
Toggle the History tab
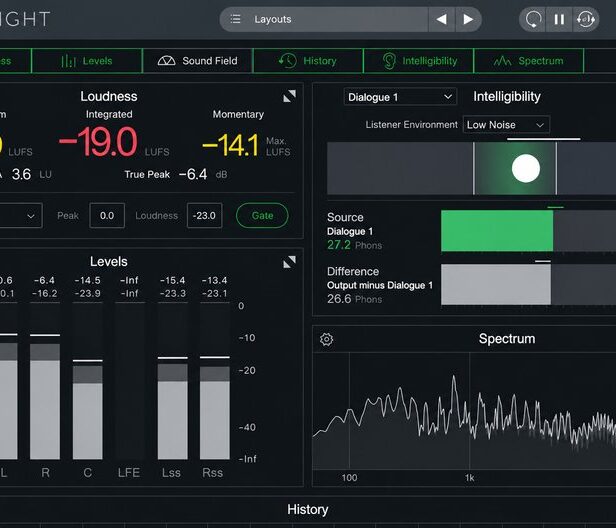[308, 61]
